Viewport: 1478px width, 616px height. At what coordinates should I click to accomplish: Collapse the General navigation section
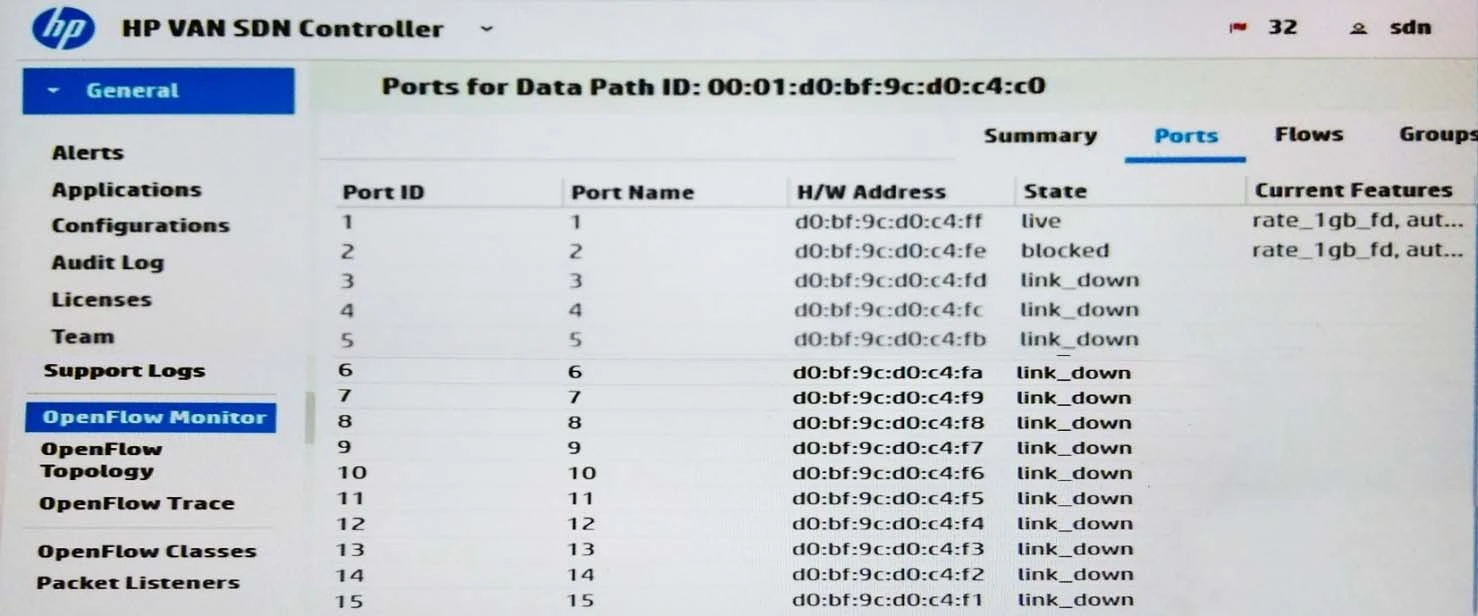click(55, 91)
